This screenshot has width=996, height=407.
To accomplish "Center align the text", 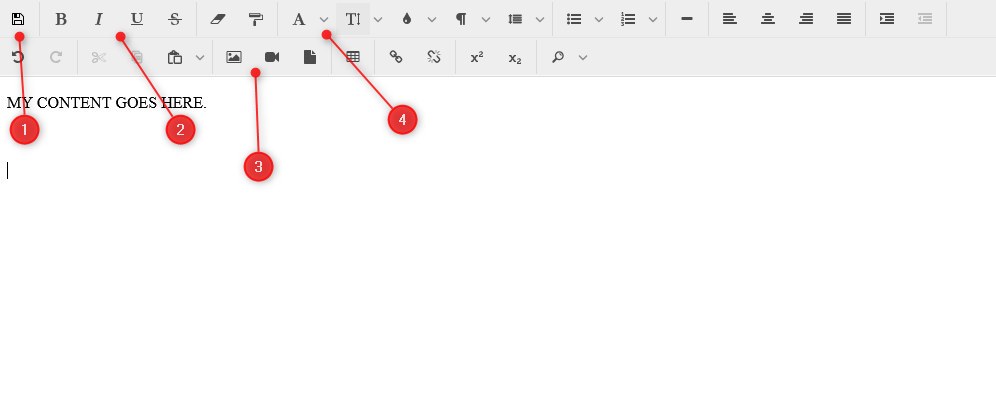I will [x=767, y=19].
